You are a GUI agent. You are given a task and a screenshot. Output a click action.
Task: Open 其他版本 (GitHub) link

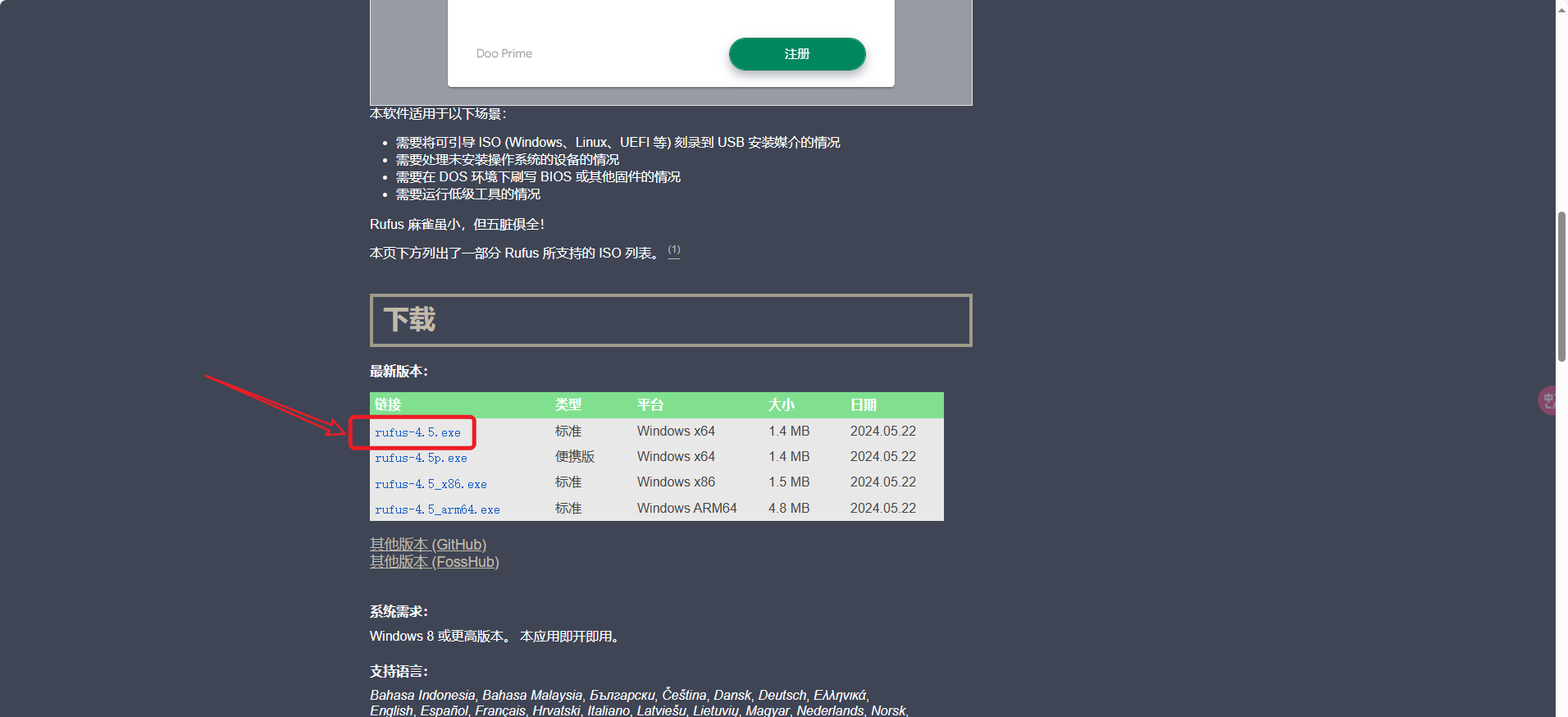pyautogui.click(x=428, y=545)
